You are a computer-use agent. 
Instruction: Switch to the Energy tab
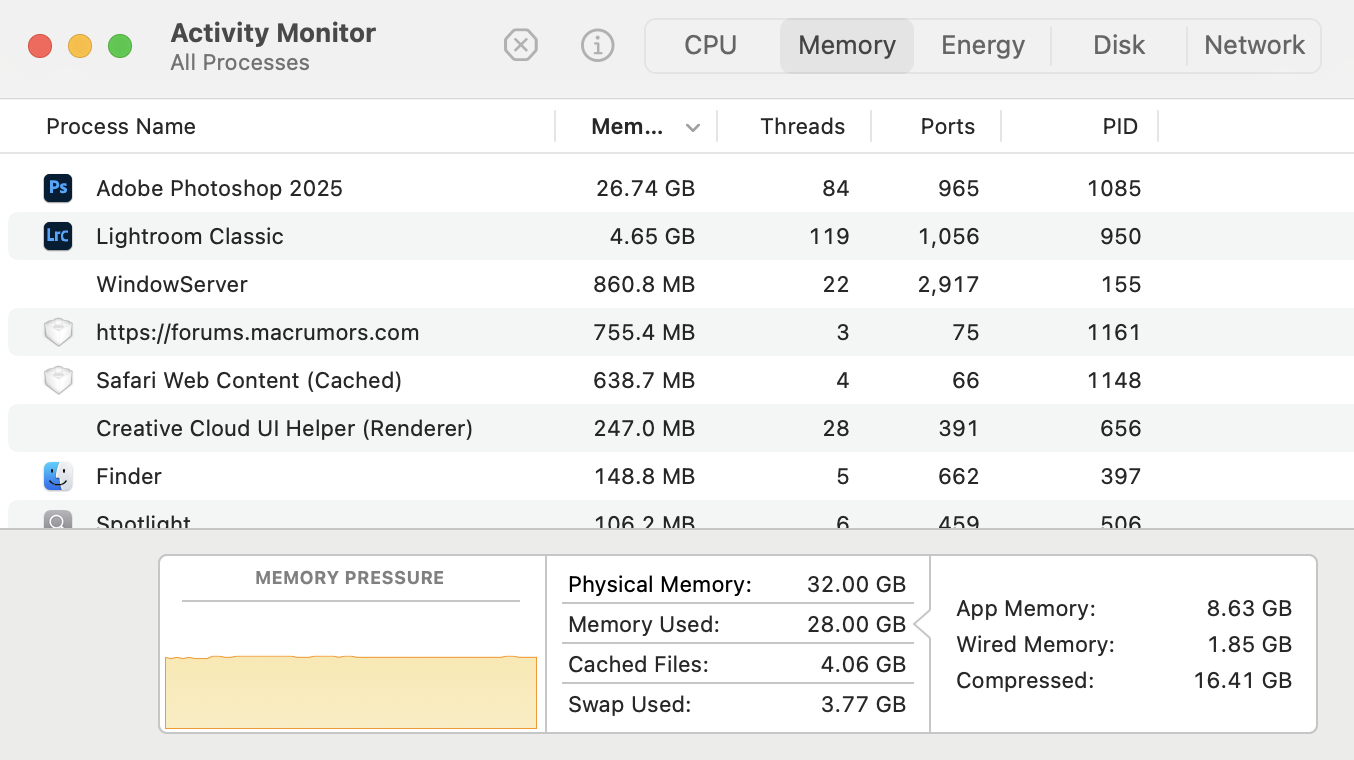click(982, 46)
